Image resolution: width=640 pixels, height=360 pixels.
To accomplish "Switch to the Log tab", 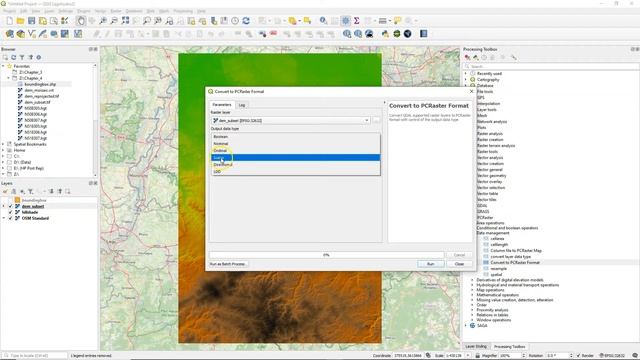I will tap(242, 105).
